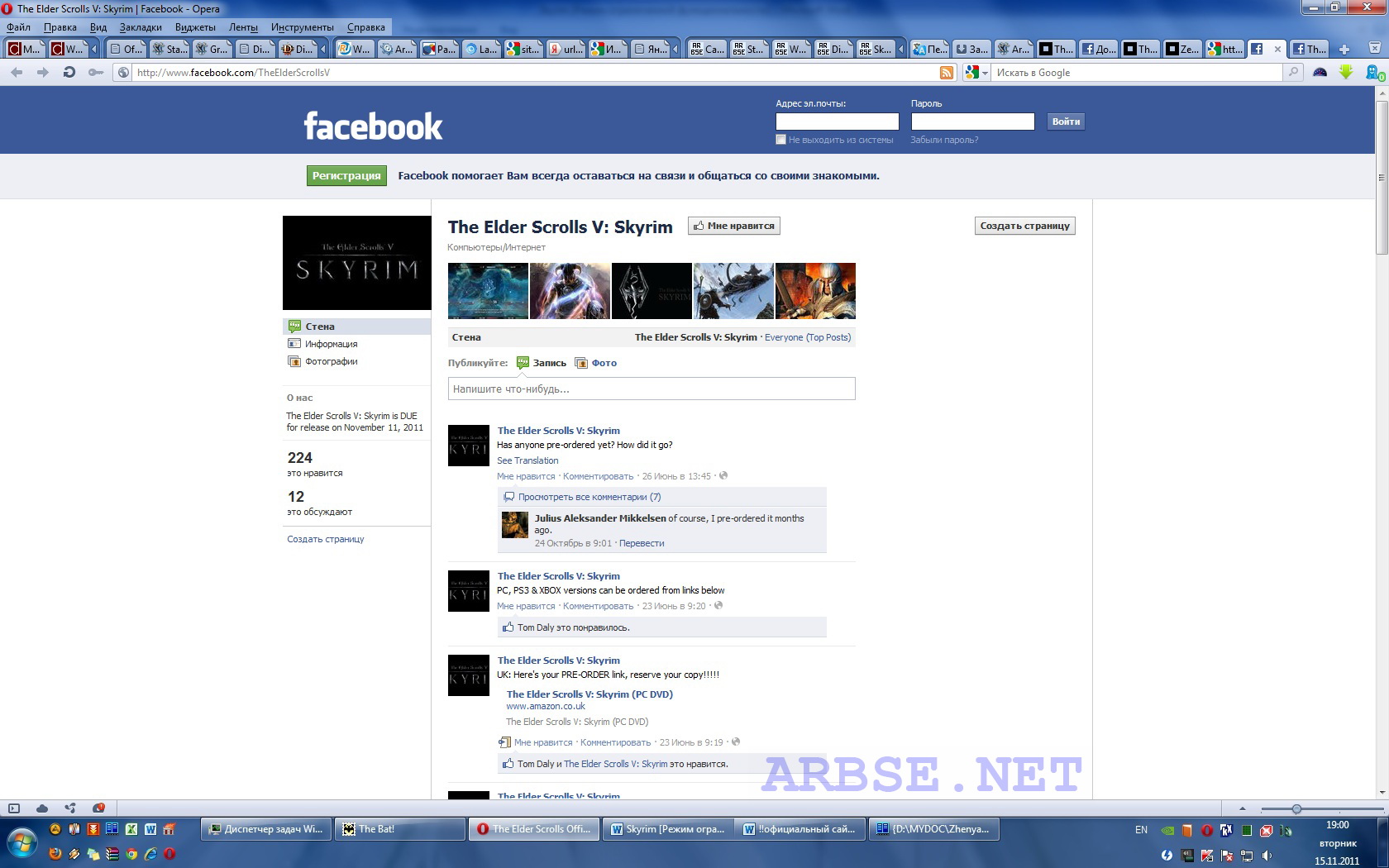Click the Windows Start orb
Image resolution: width=1389 pixels, height=868 pixels.
[21, 844]
